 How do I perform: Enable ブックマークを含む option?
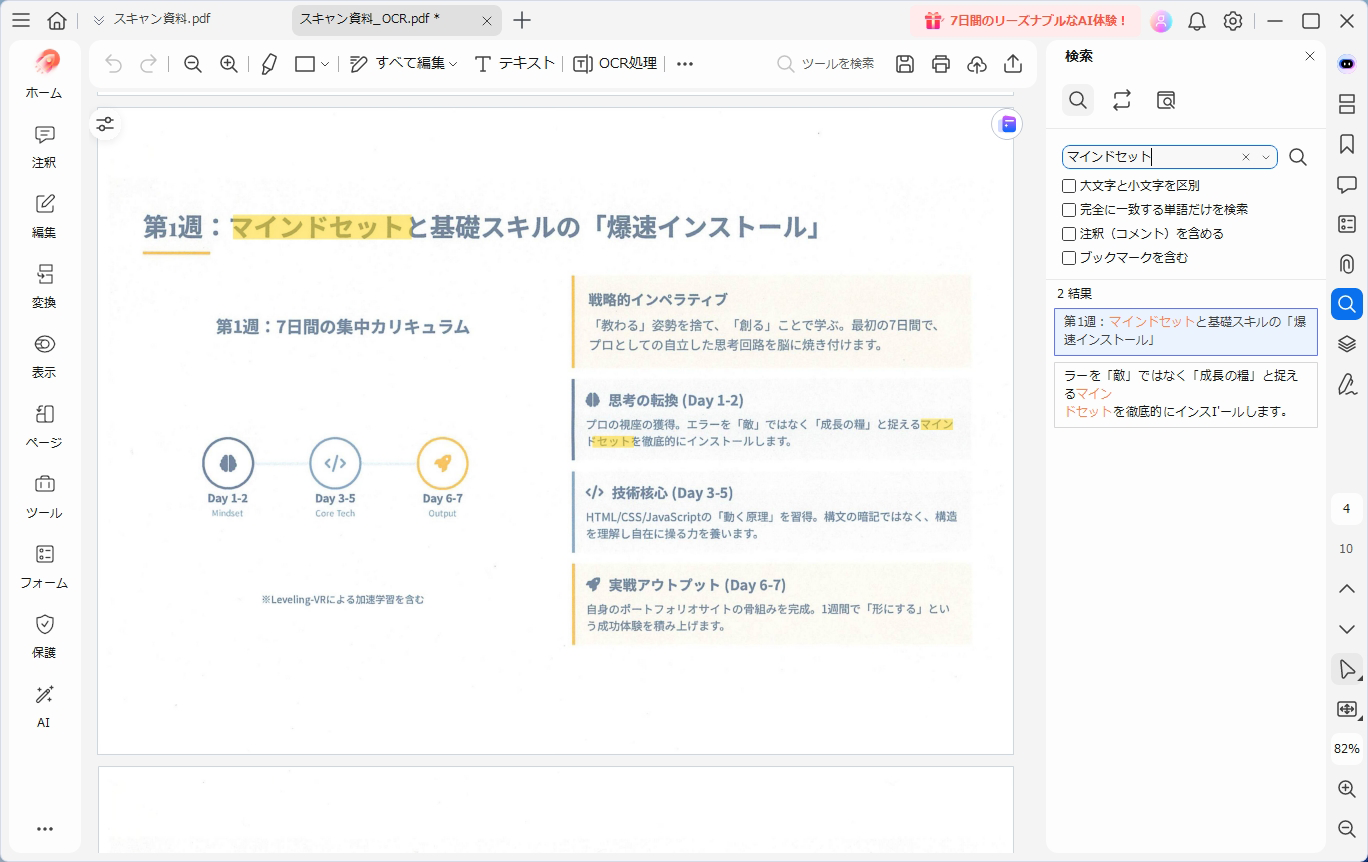pyautogui.click(x=1069, y=257)
